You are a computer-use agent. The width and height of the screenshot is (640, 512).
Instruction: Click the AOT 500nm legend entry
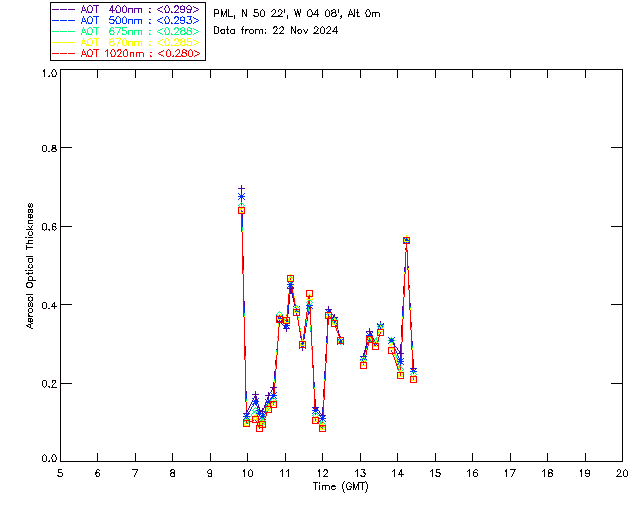pos(126,20)
